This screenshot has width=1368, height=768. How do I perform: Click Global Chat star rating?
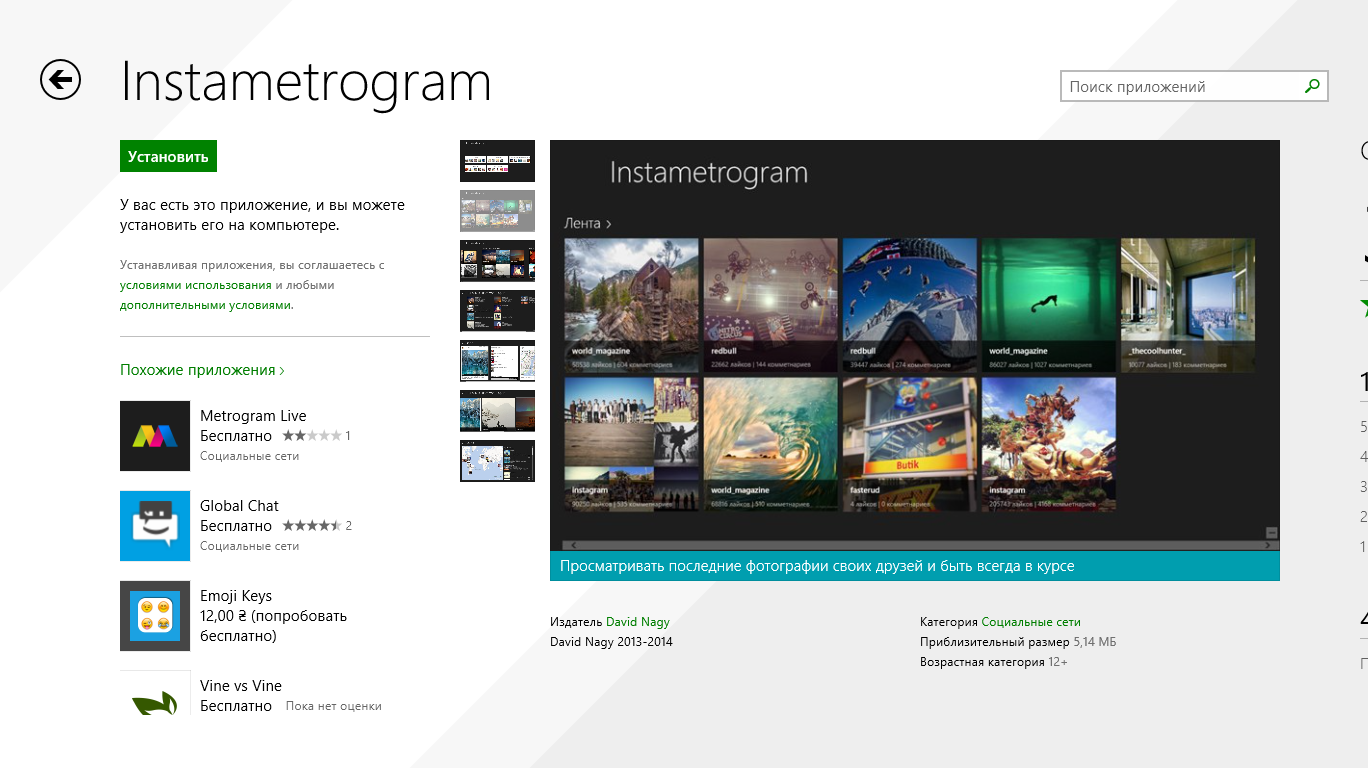pyautogui.click(x=311, y=526)
